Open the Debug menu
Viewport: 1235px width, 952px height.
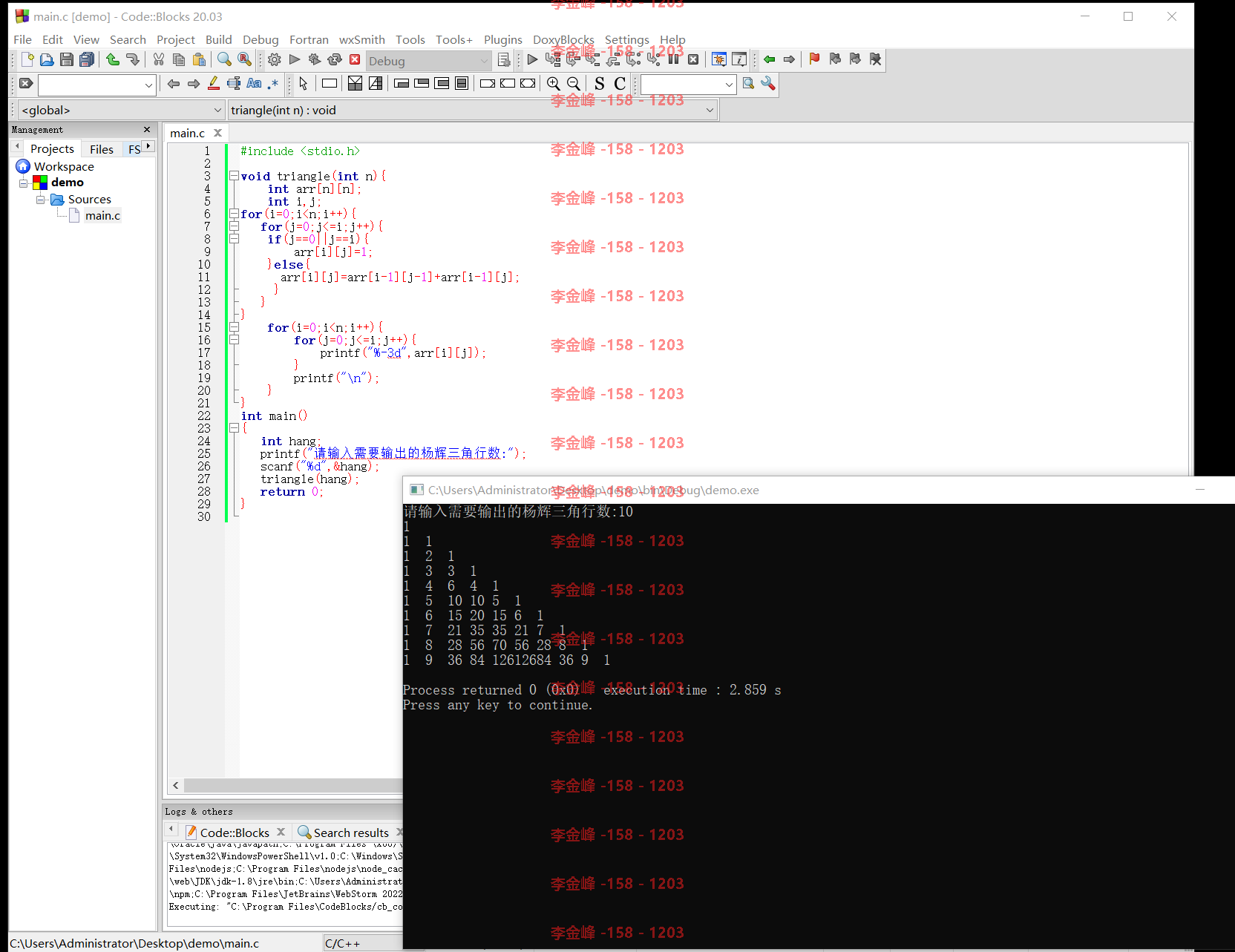261,39
